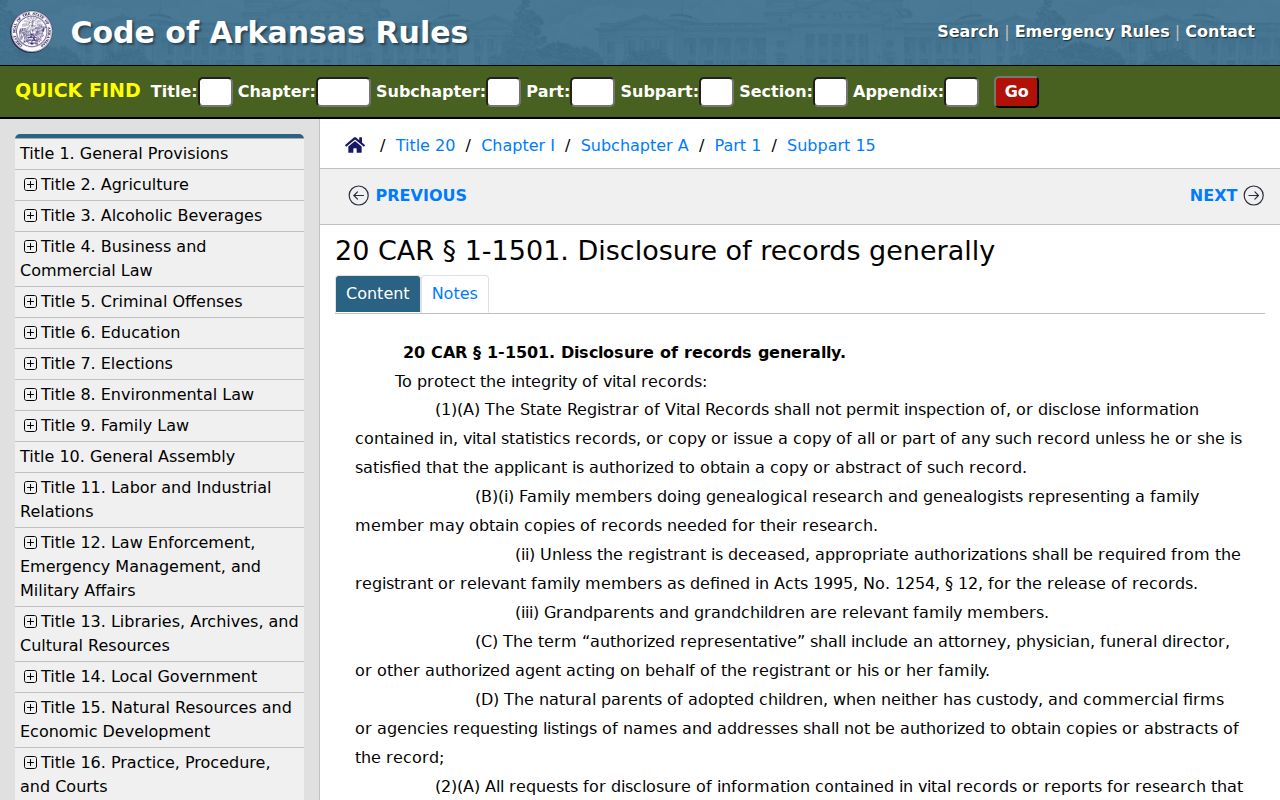Image resolution: width=1280 pixels, height=800 pixels.
Task: Focus the Part quick find field
Action: point(592,92)
